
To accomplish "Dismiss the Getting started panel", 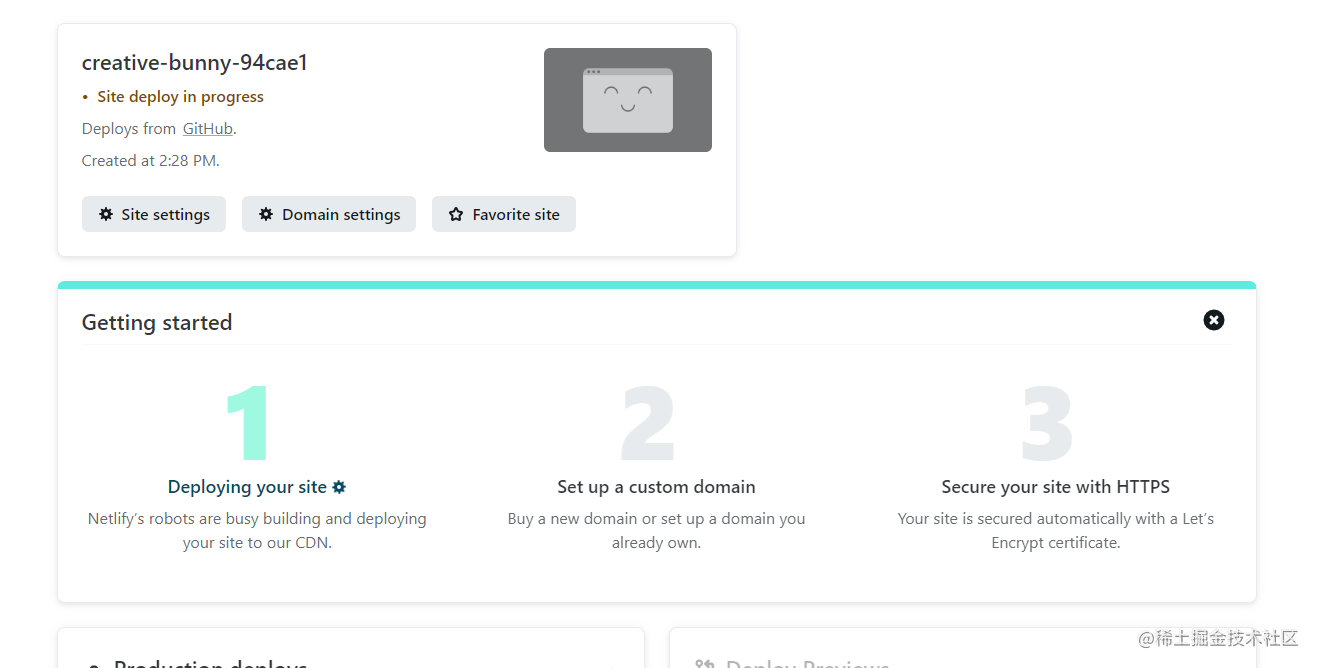I will pos(1213,320).
